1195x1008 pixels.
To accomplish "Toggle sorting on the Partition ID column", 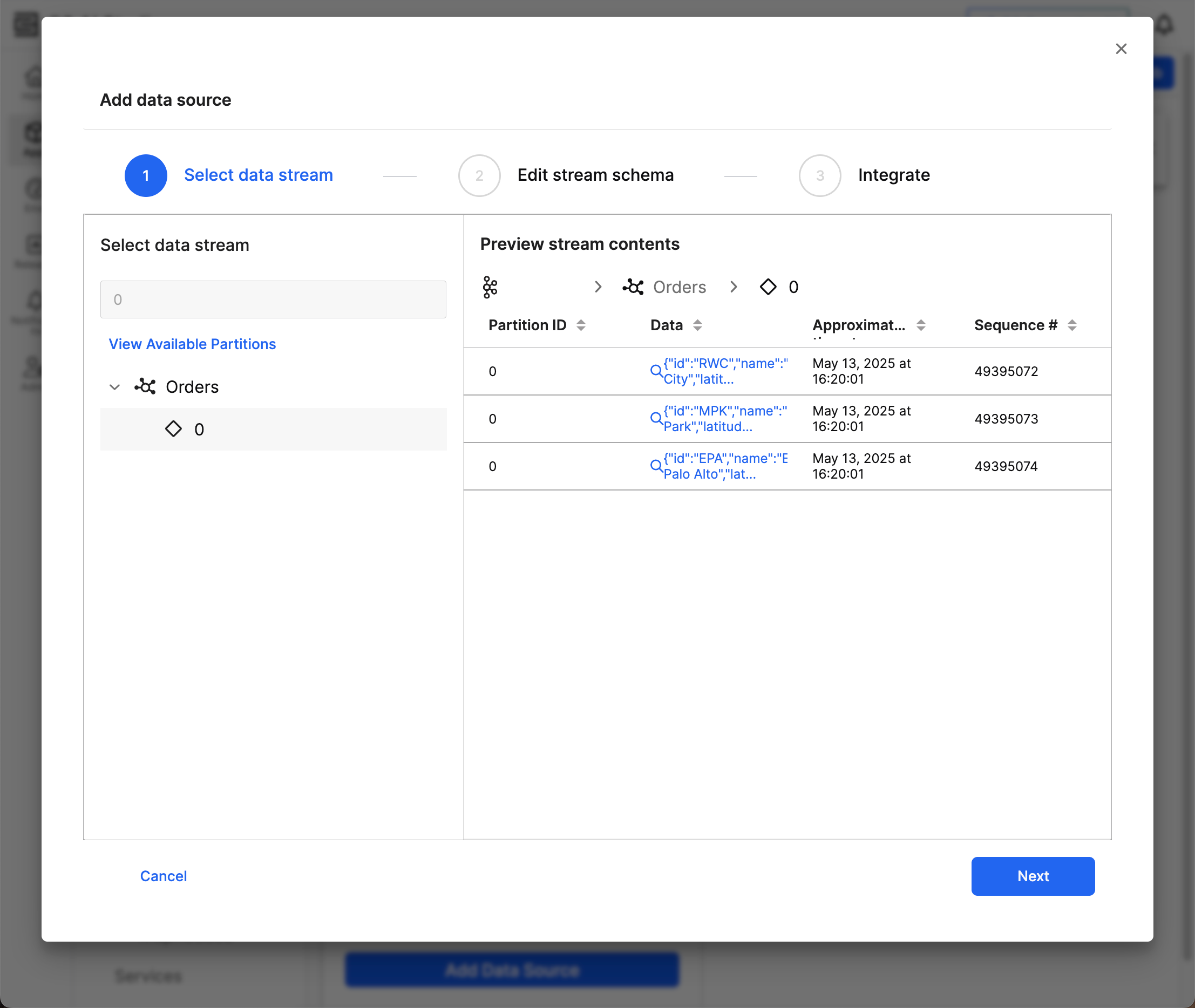I will tap(582, 324).
